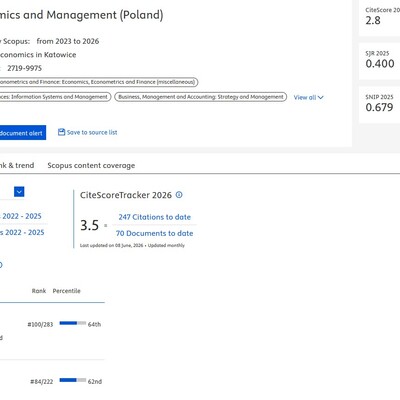Click the Last updated on 08 June note

(x=132, y=245)
